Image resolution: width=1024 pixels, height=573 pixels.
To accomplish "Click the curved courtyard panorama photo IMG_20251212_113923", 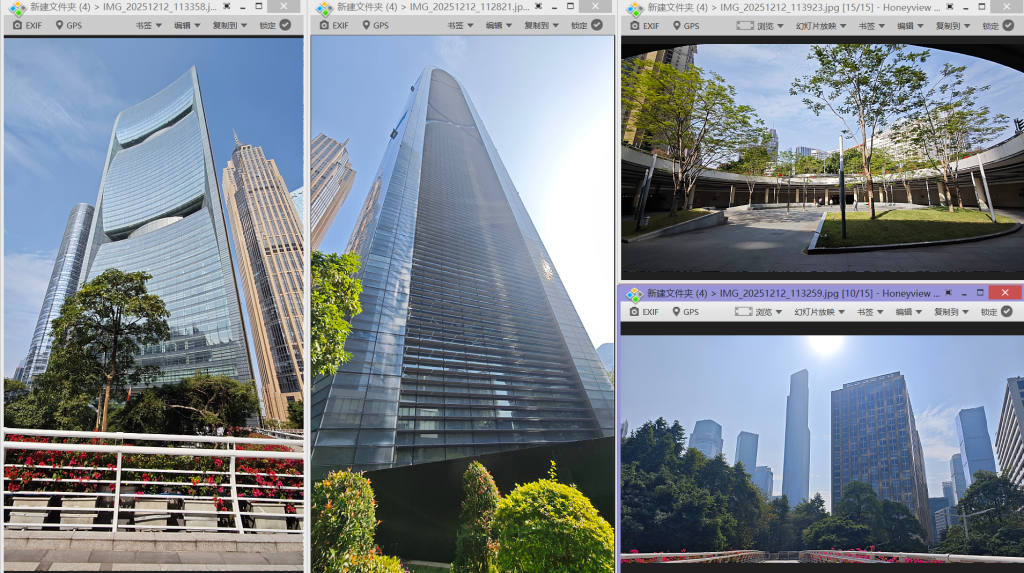I will click(x=820, y=160).
